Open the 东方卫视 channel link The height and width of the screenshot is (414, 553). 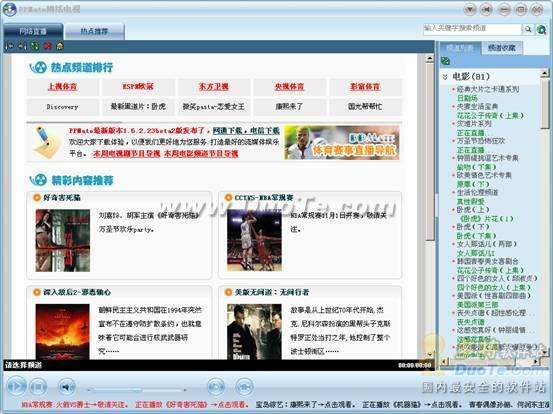214,87
